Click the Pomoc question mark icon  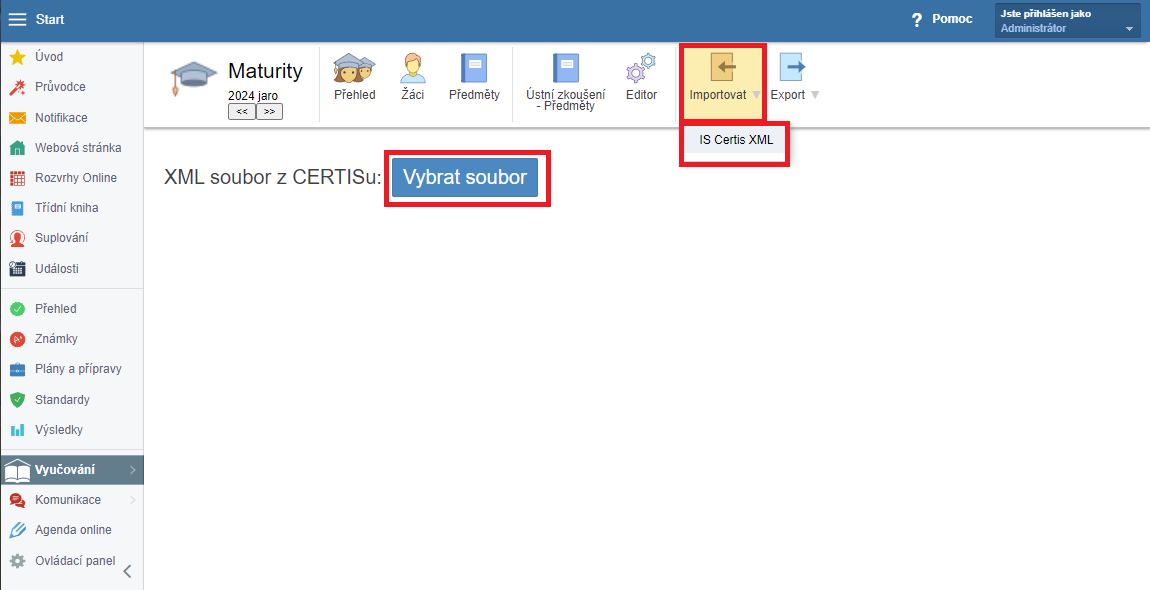917,20
